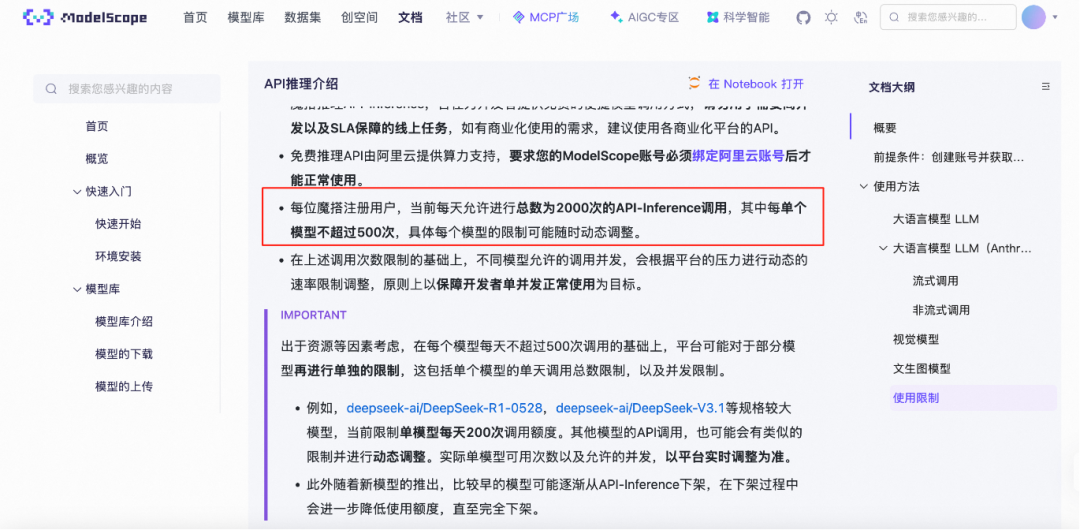
Task: Click the Notebook icon beside 在 Notebook 打开
Action: click(x=694, y=83)
